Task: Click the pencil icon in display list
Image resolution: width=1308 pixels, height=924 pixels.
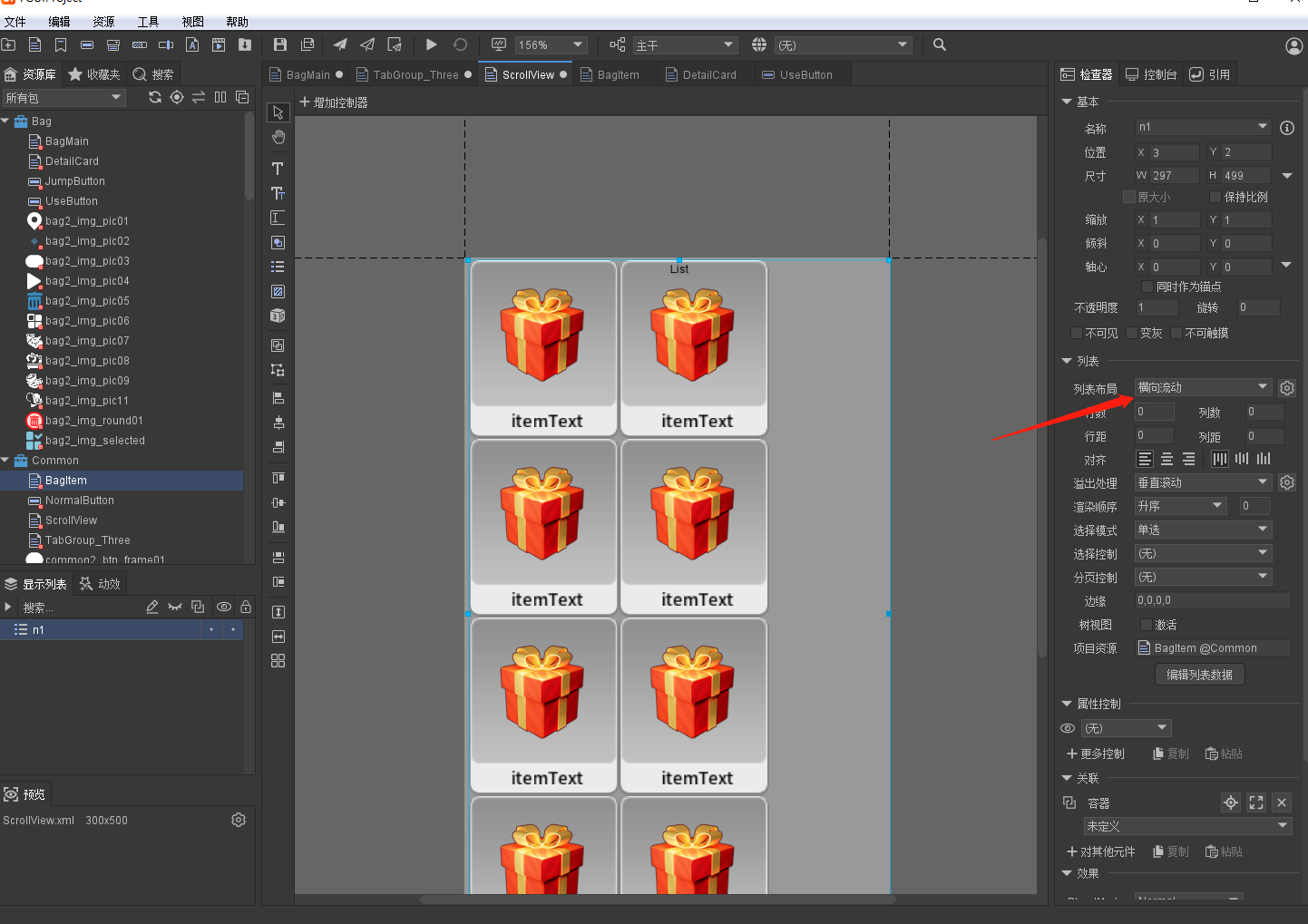Action: tap(152, 607)
